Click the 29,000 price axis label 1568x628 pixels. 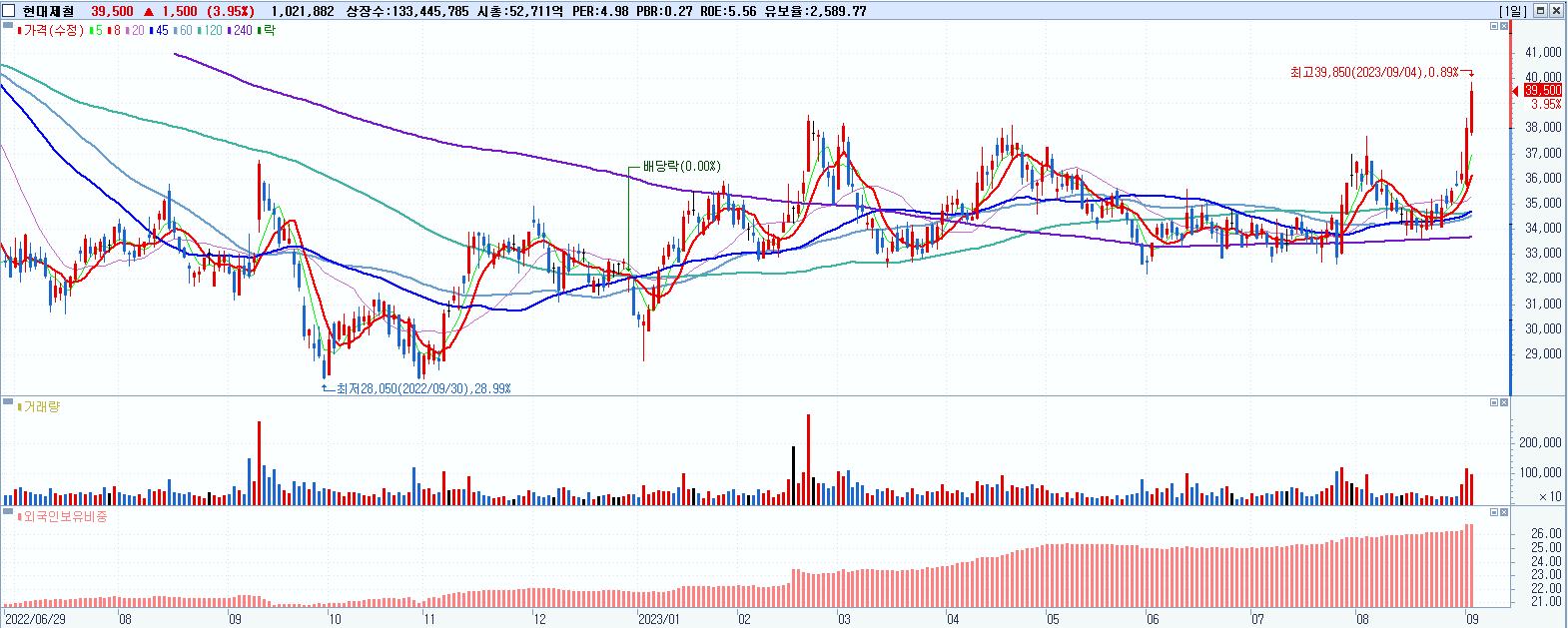[1544, 353]
